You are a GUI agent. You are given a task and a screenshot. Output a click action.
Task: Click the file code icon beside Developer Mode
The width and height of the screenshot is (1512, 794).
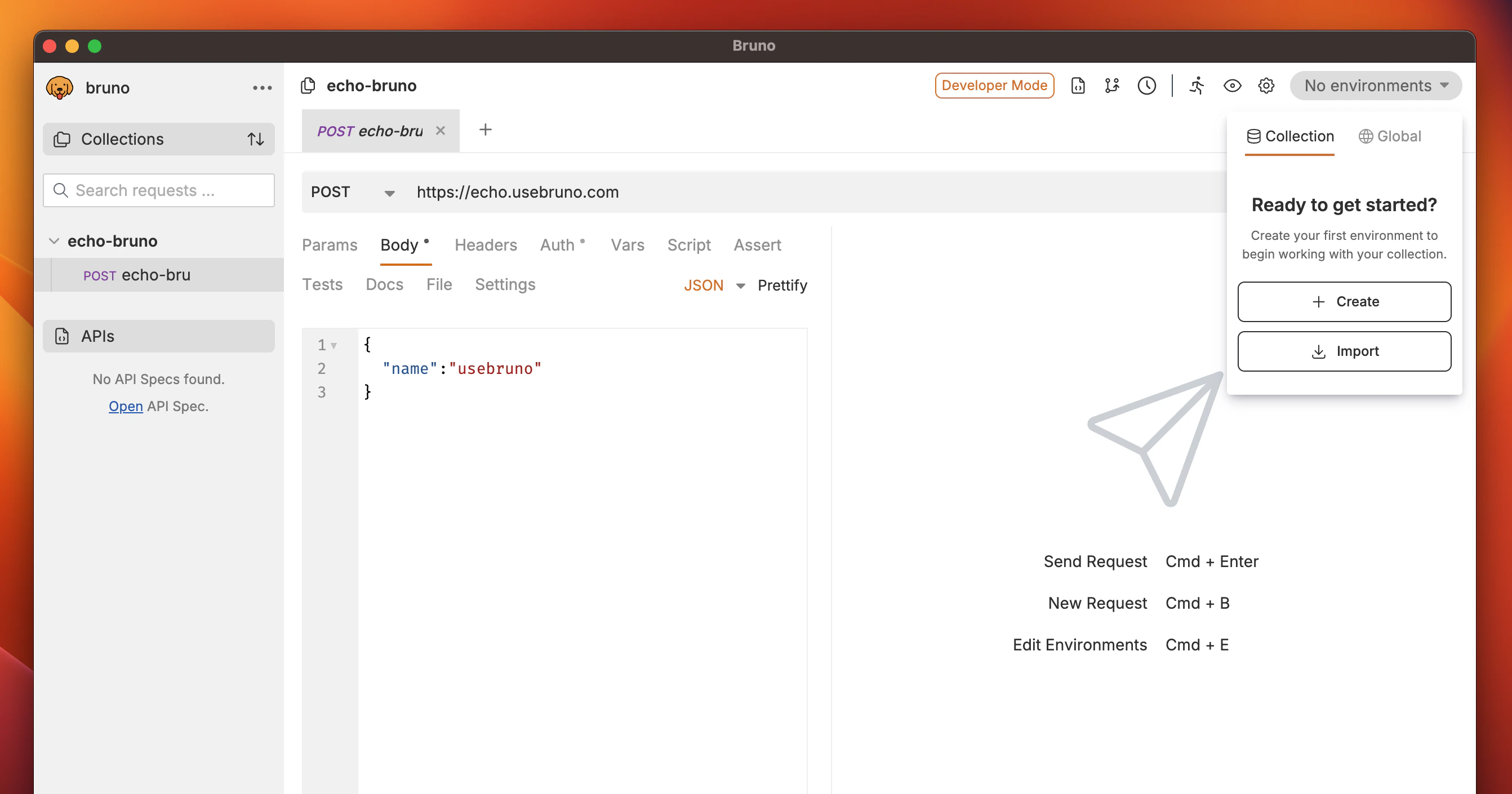(x=1078, y=86)
